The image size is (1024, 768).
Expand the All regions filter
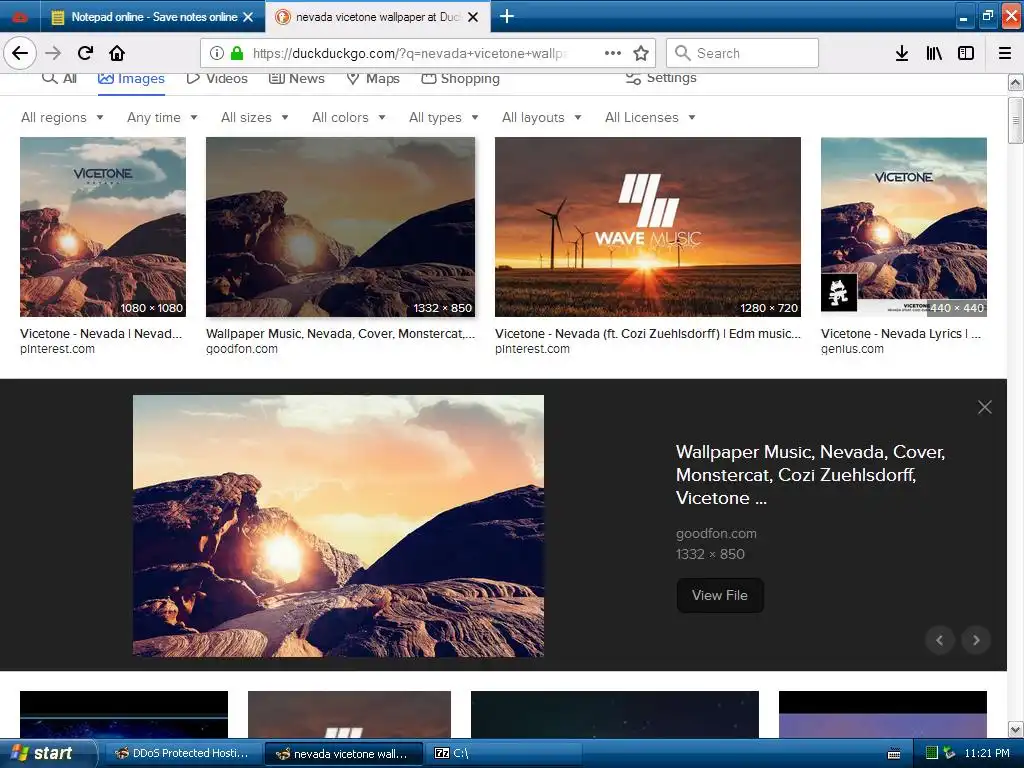pyautogui.click(x=62, y=118)
